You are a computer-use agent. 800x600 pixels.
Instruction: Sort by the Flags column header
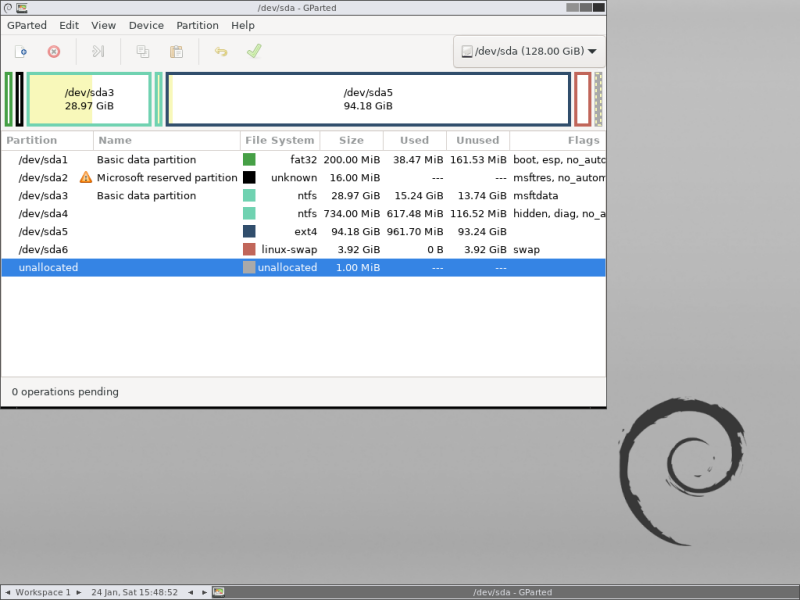558,140
